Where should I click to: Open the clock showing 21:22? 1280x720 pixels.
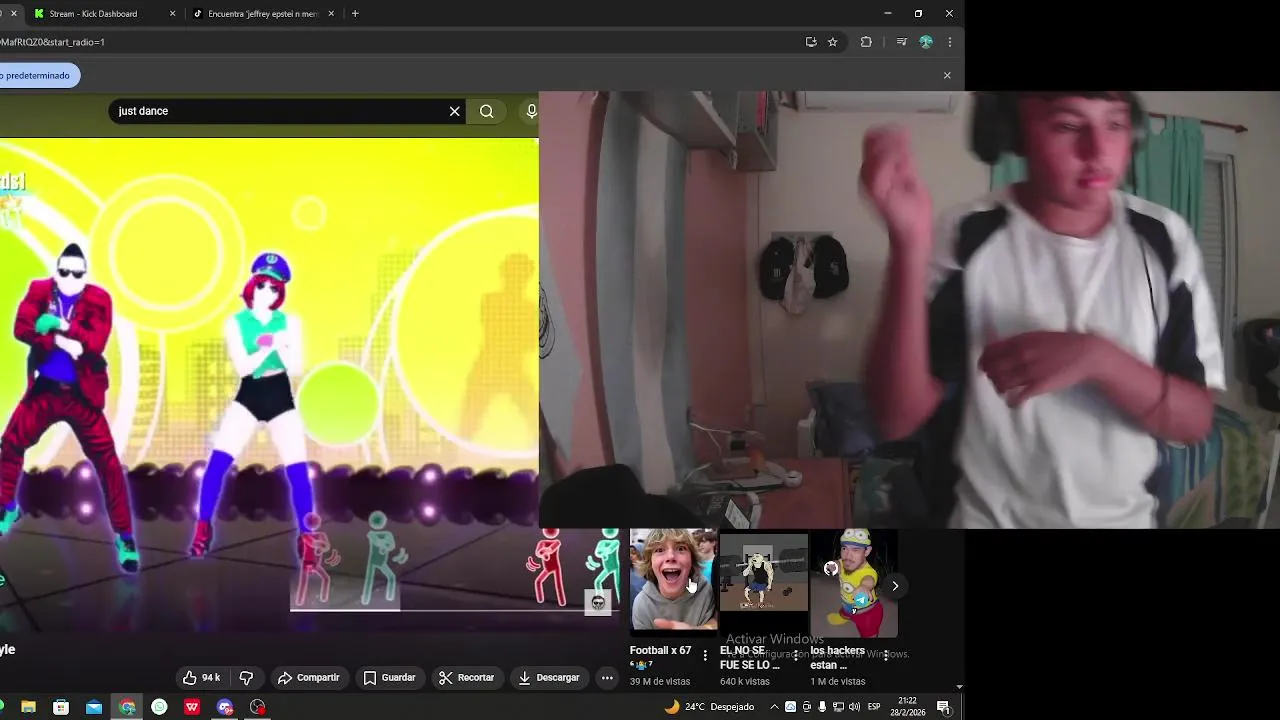907,707
